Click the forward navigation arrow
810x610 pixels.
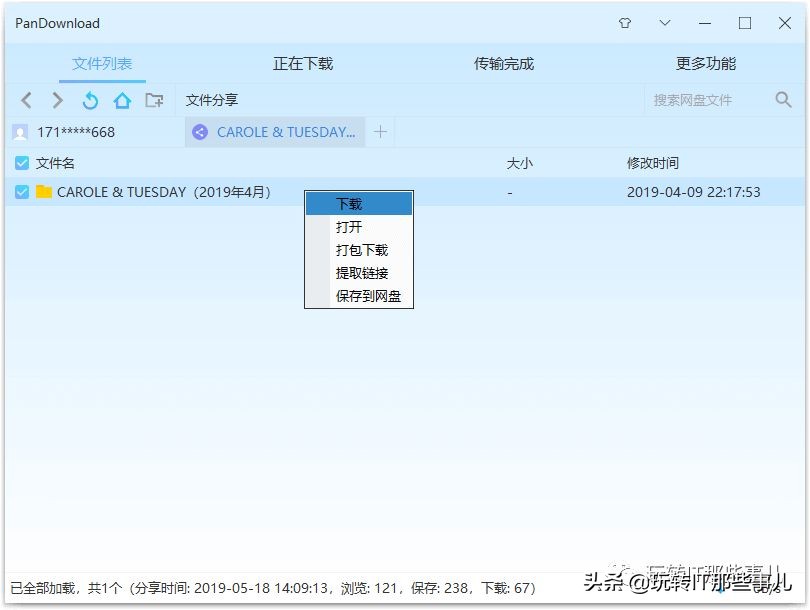pyautogui.click(x=55, y=100)
